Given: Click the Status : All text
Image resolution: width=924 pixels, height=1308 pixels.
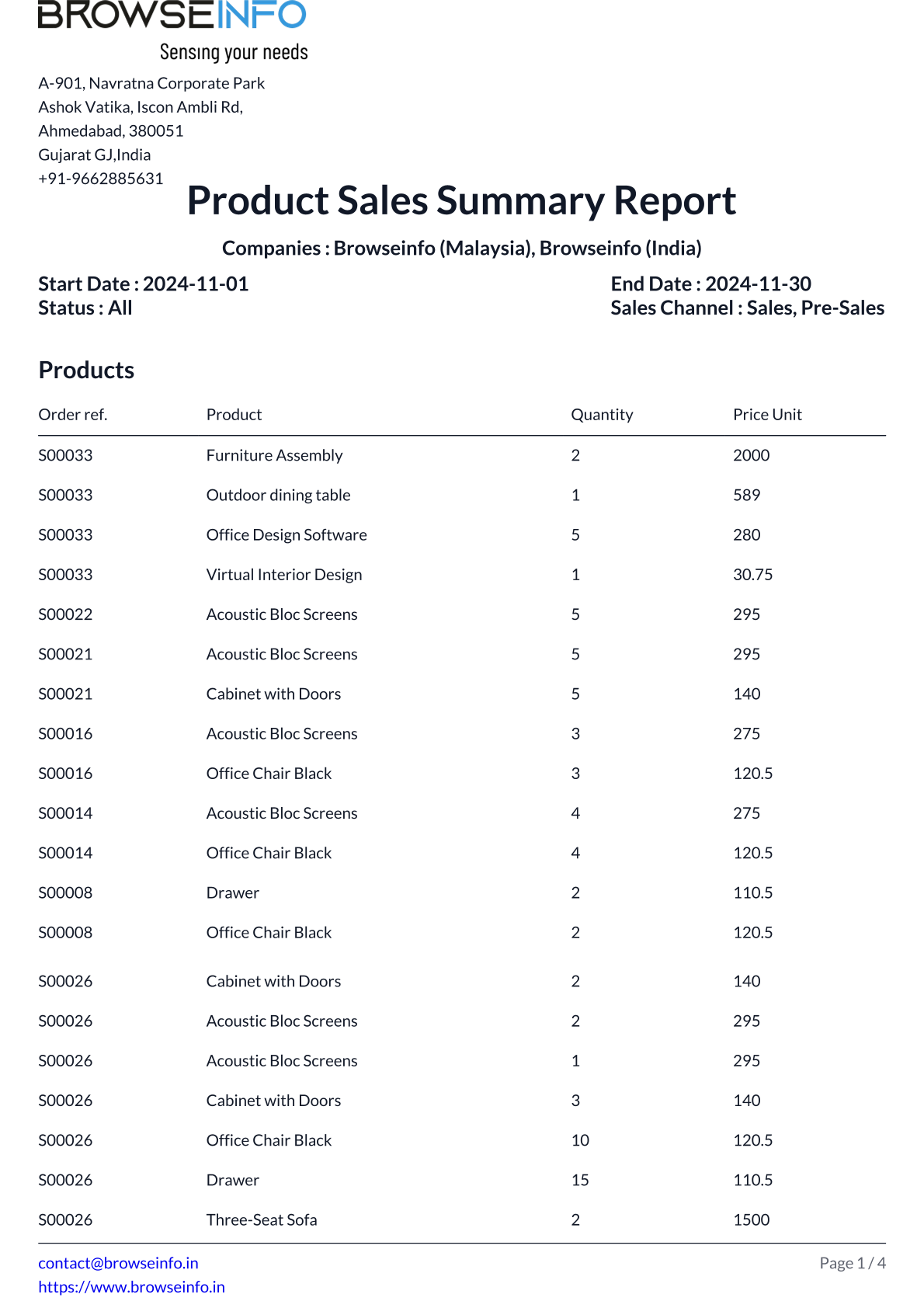Looking at the screenshot, I should [85, 308].
